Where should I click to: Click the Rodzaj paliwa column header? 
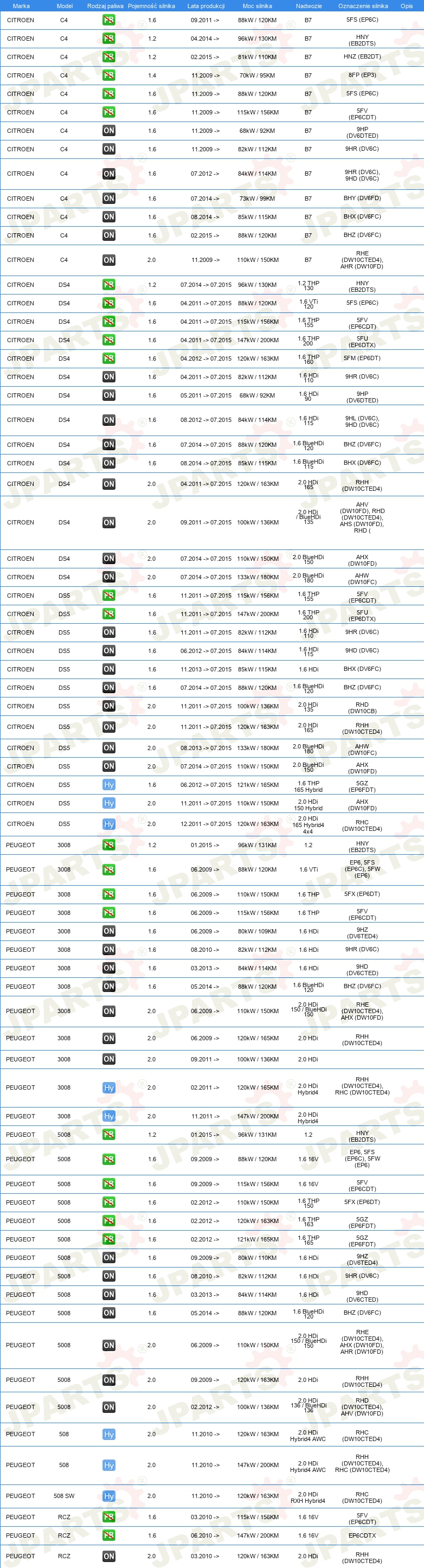click(x=105, y=6)
